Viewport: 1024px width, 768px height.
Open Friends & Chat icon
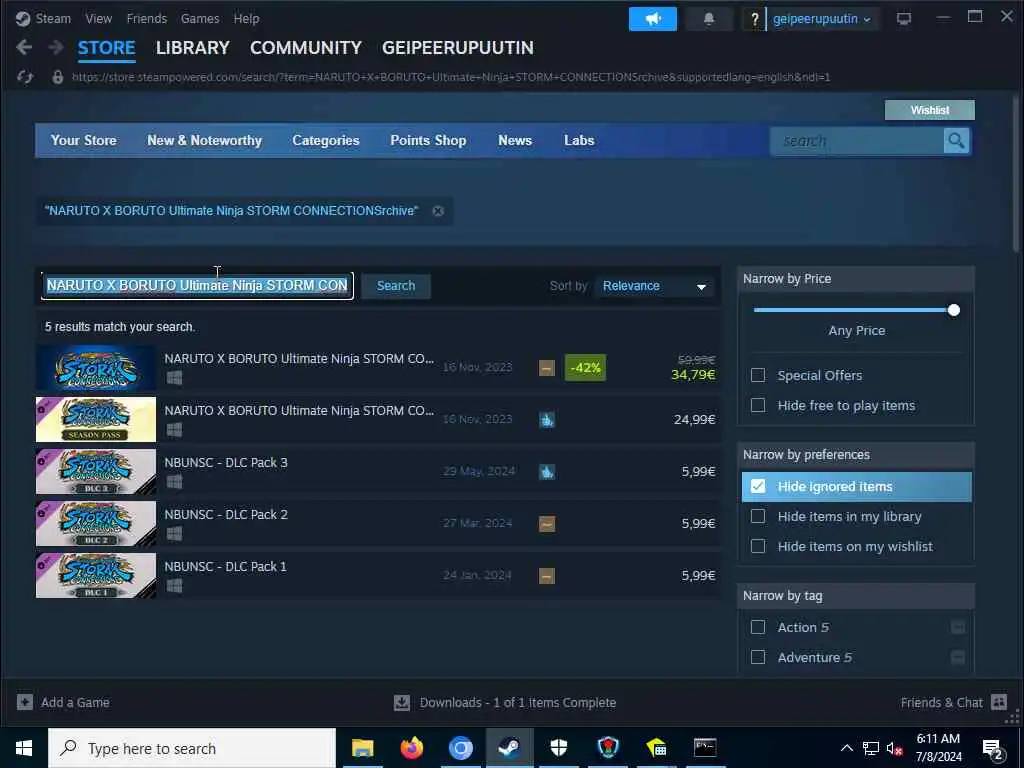[x=999, y=702]
